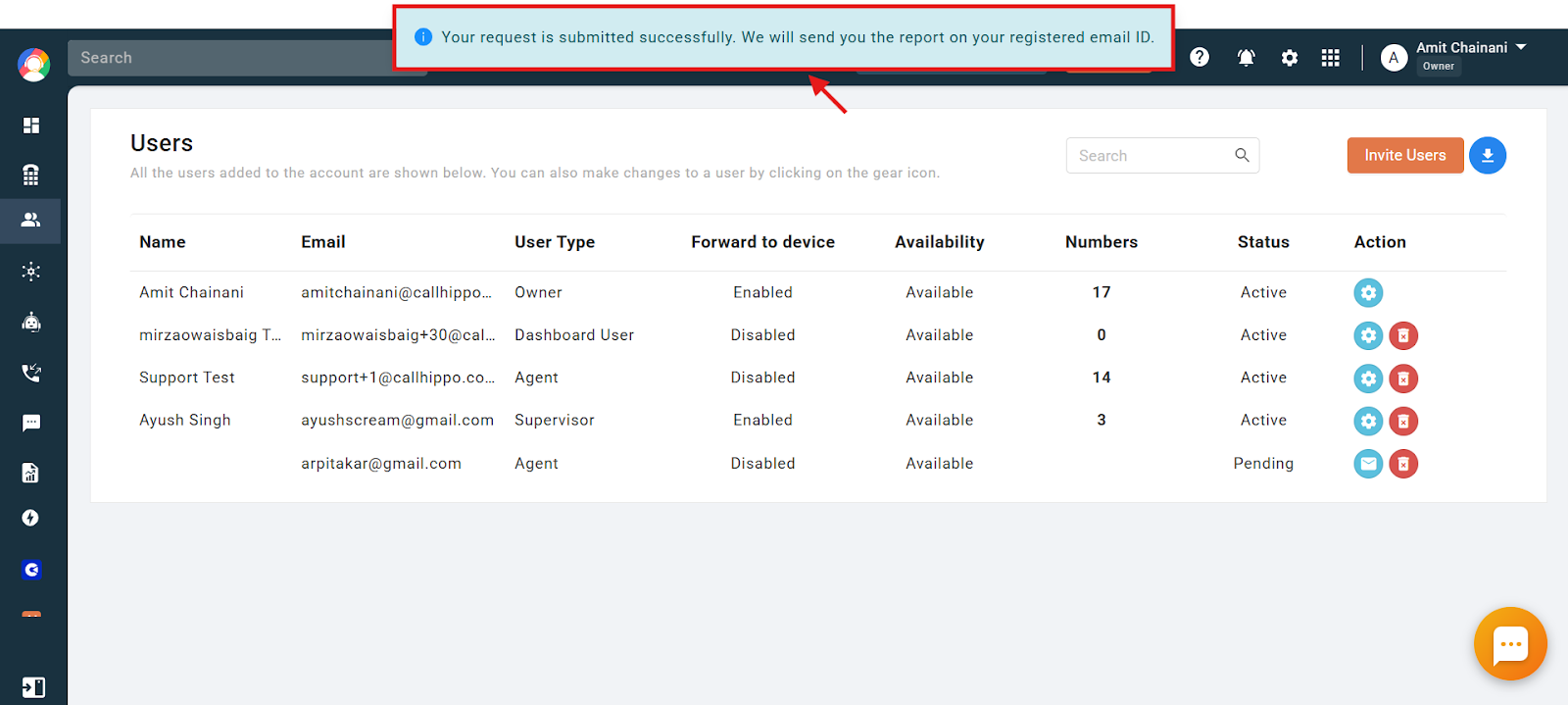Screen dimensions: 1568x705
Task: Click the Supervisor user type cell
Action: [555, 420]
